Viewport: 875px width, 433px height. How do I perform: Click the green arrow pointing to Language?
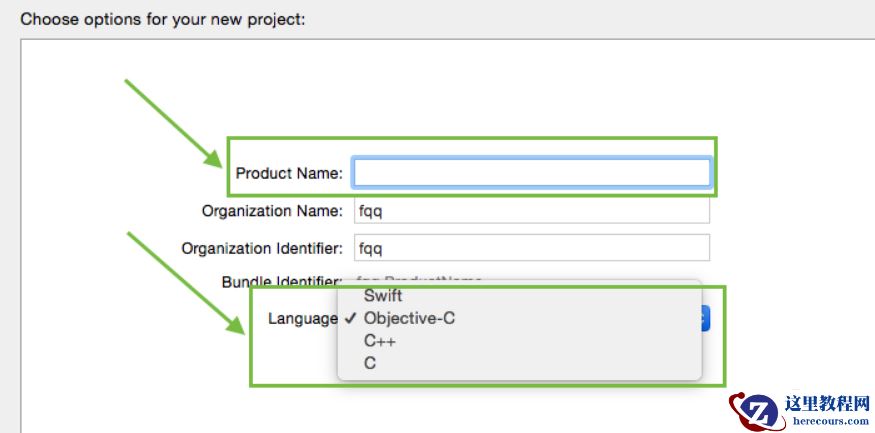click(184, 282)
